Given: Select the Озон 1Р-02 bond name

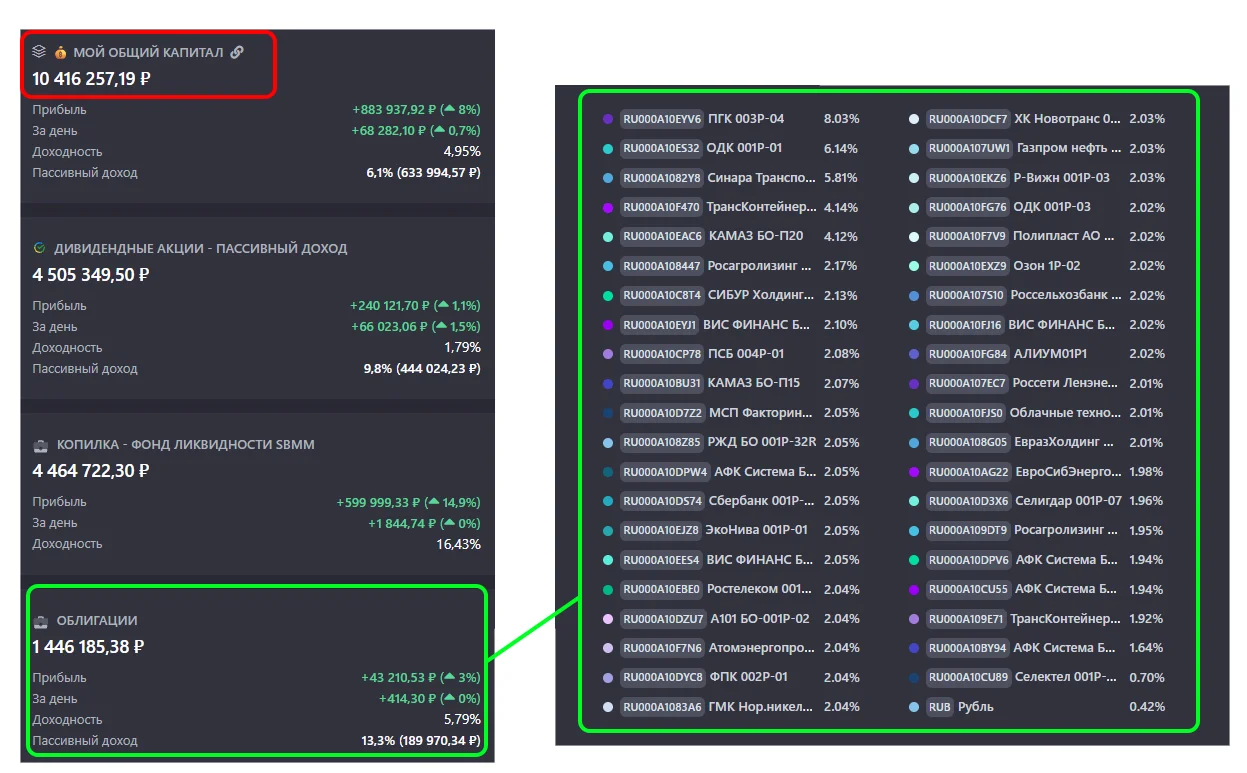Looking at the screenshot, I should click(1047, 266).
